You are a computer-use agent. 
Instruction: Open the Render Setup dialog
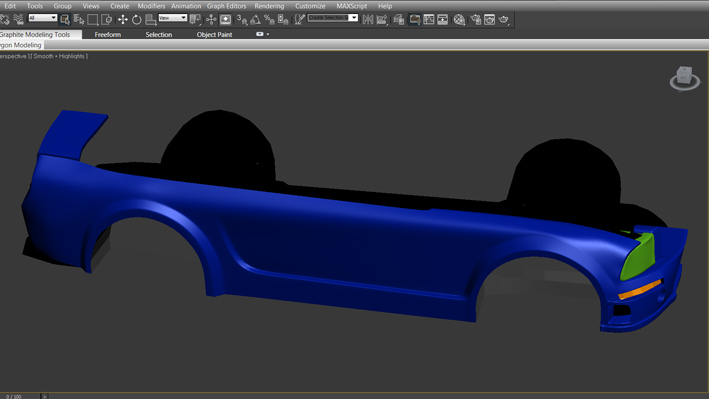[x=475, y=19]
